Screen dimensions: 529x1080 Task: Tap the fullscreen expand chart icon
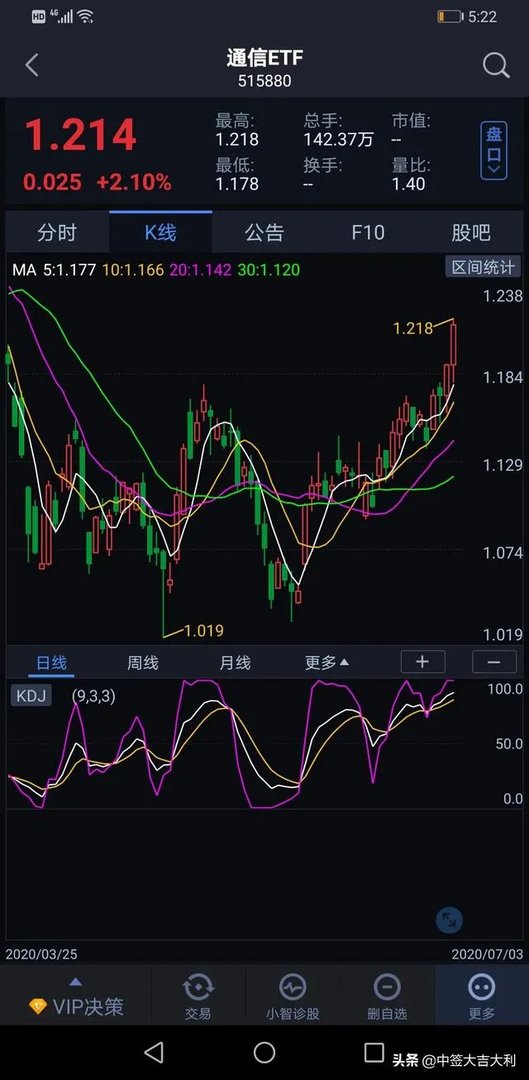tap(449, 919)
